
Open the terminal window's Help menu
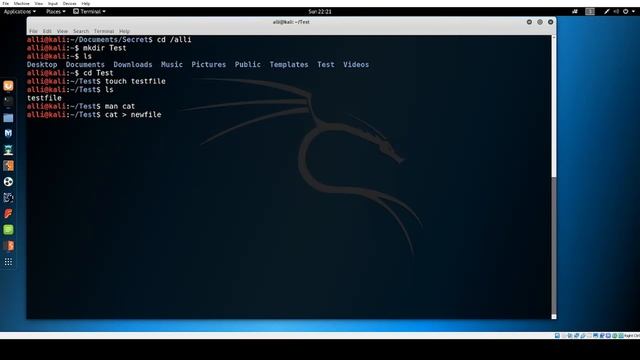tap(124, 31)
